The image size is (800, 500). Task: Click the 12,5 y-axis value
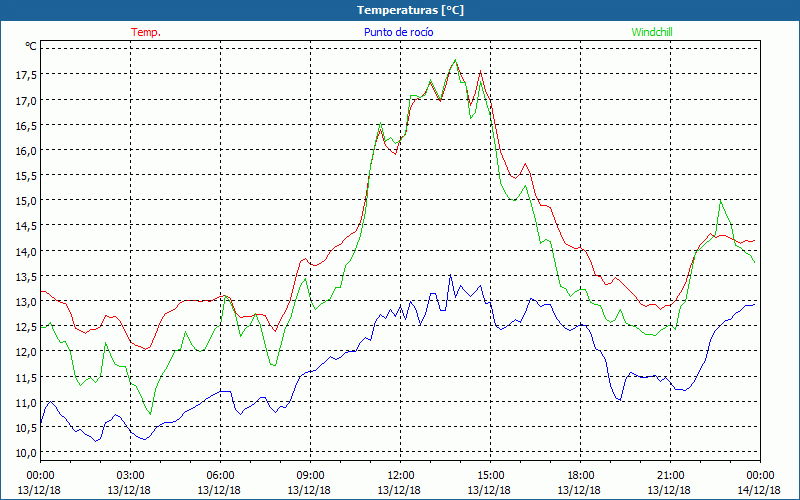coord(26,327)
